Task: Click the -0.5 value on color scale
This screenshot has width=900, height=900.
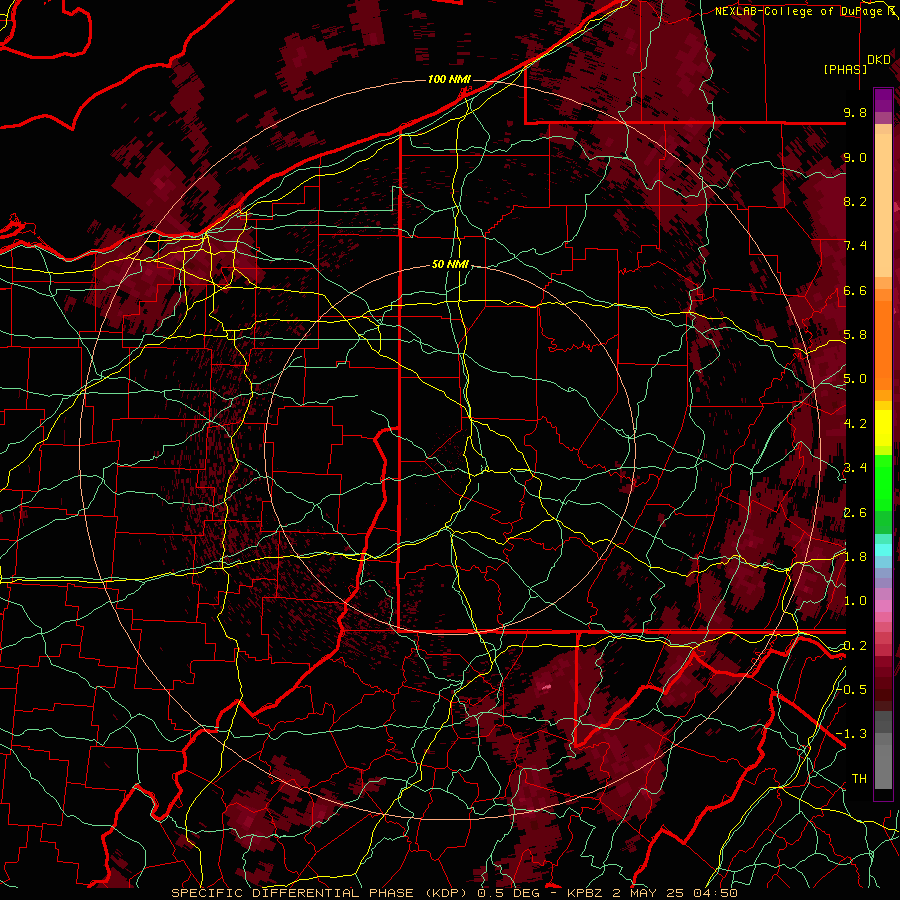Action: 852,689
